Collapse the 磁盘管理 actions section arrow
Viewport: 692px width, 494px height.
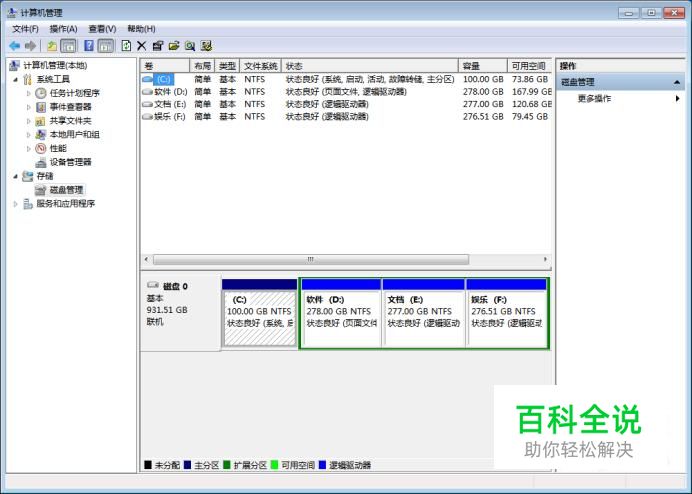pos(677,82)
